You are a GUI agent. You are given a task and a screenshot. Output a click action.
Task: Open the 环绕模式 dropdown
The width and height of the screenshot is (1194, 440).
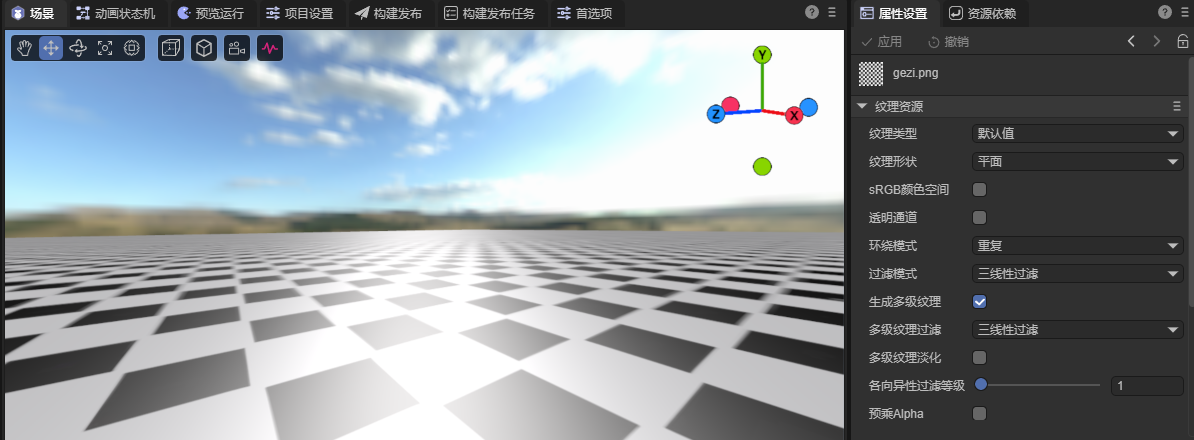coord(1078,245)
